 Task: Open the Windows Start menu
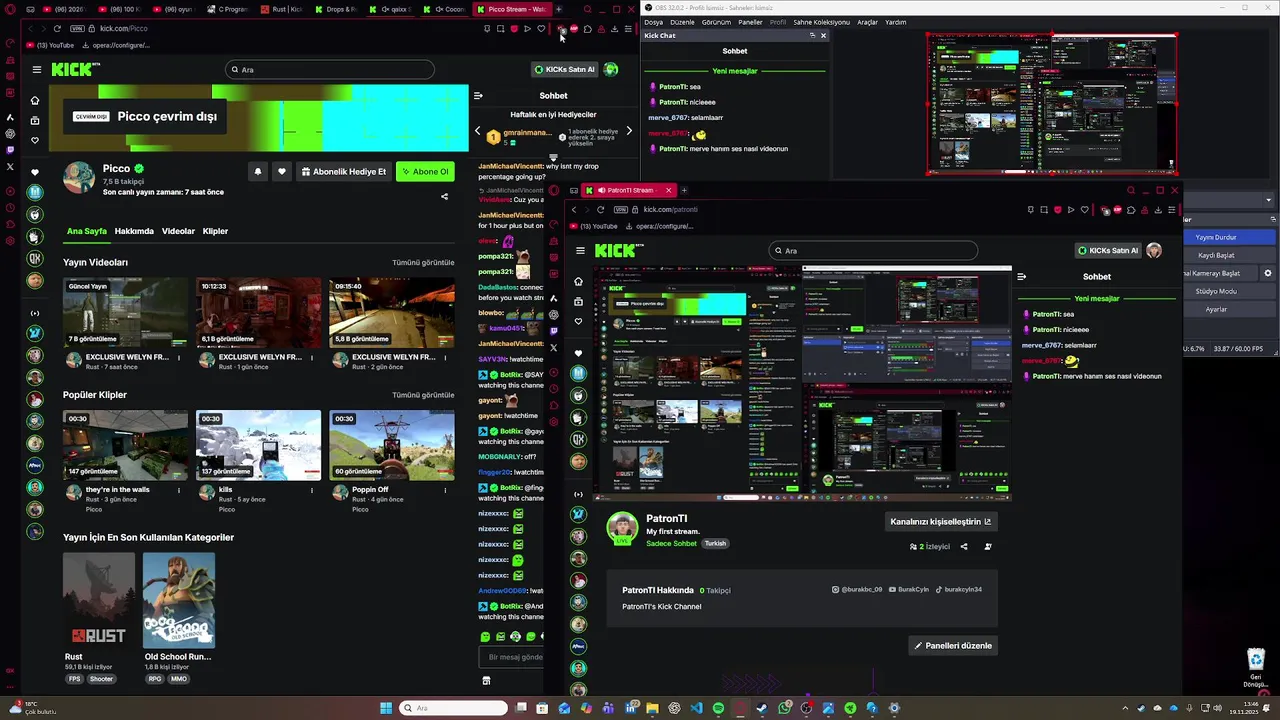pos(386,708)
